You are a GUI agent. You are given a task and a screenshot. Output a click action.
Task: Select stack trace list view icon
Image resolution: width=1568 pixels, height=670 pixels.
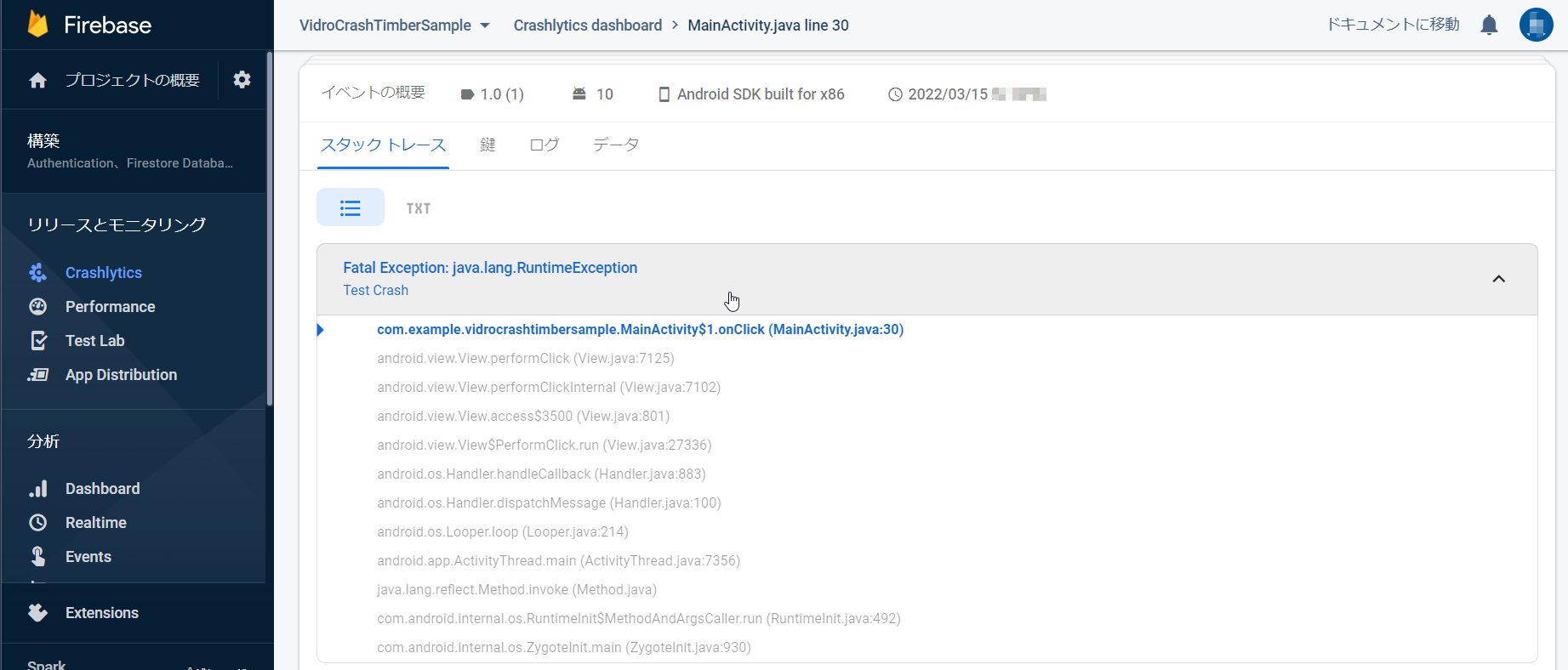[x=351, y=207]
